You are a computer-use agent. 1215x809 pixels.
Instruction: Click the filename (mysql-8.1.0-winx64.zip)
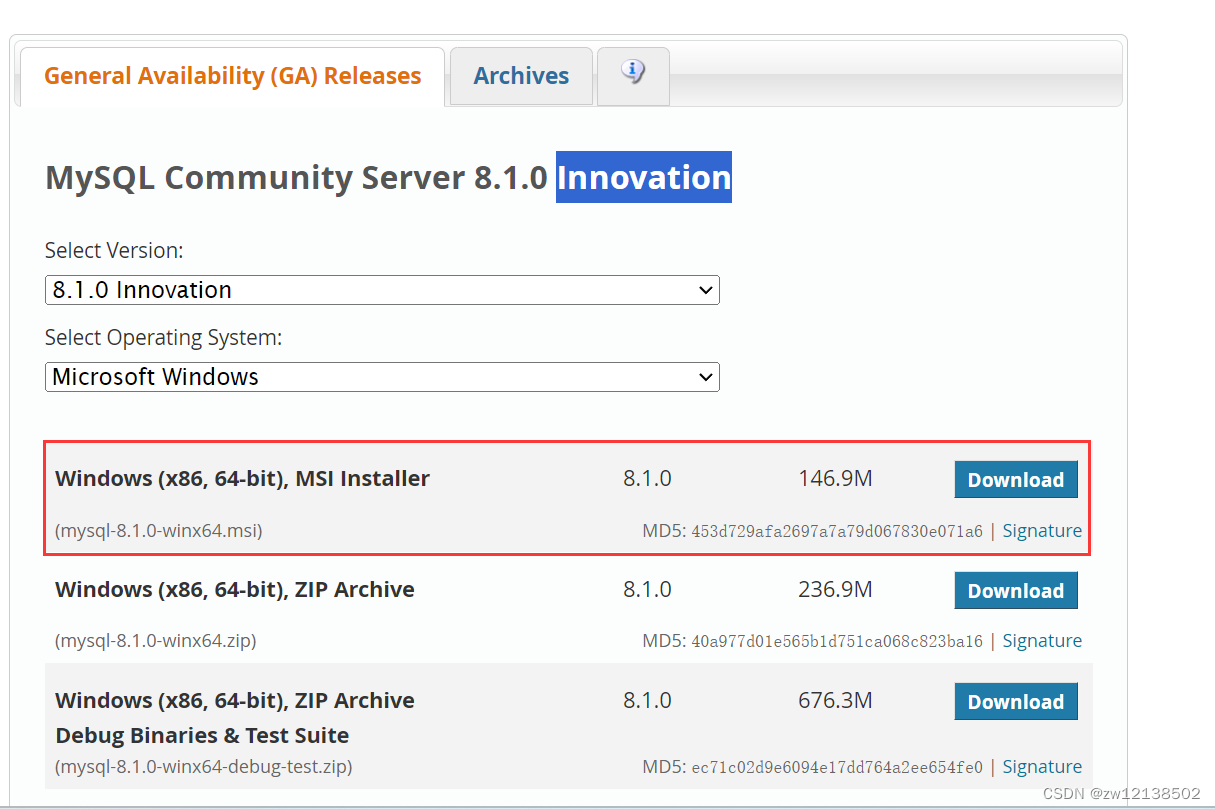click(156, 641)
